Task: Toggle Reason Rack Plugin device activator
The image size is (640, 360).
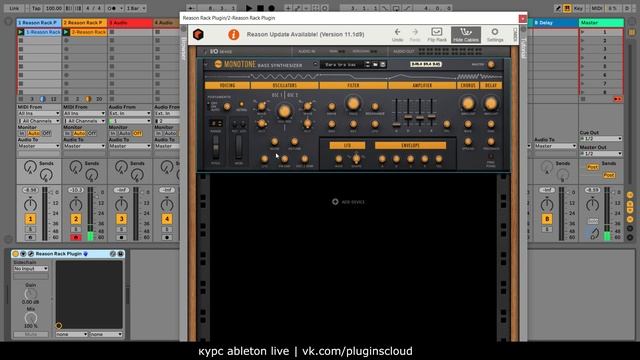Action: coord(16,254)
